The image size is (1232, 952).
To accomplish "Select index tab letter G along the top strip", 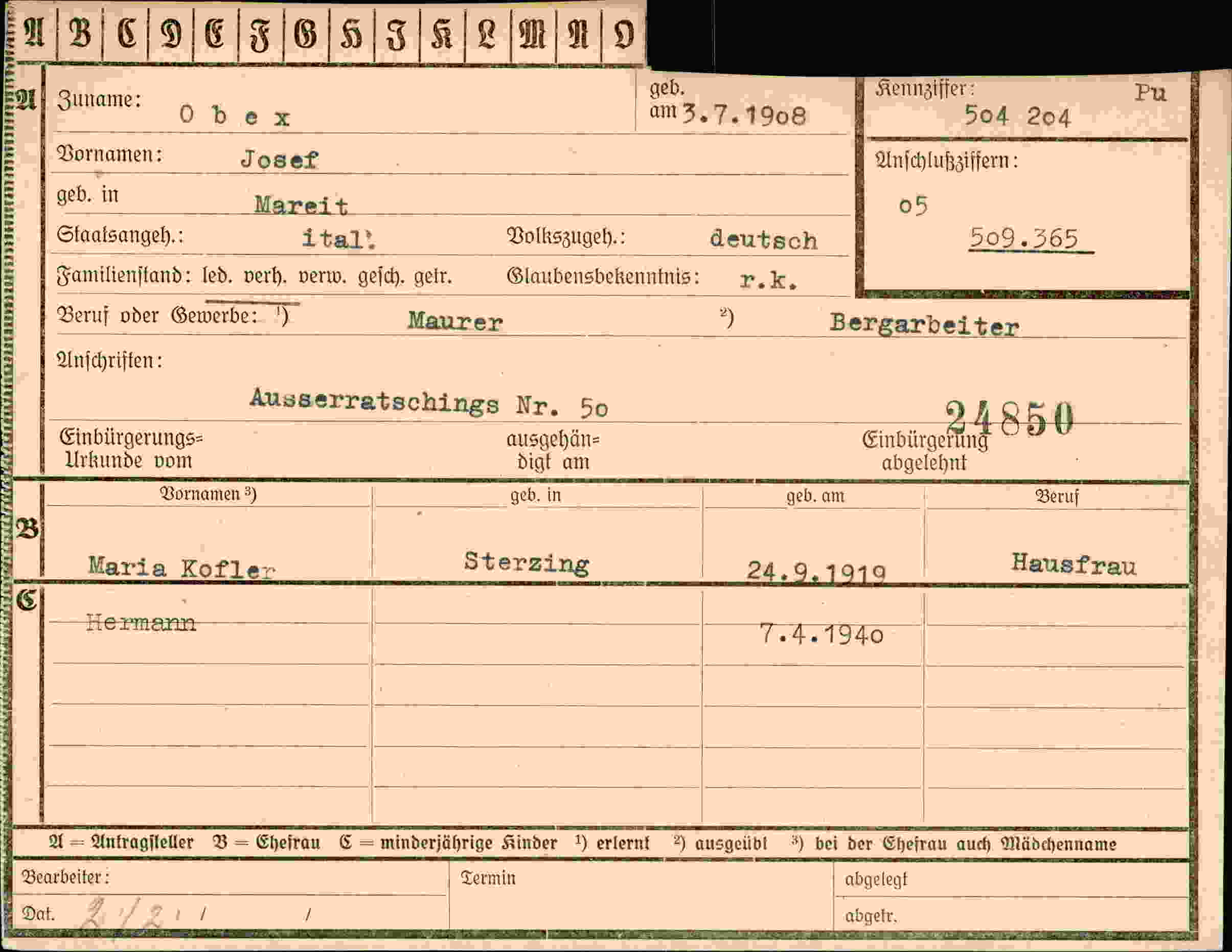I will pos(306,33).
